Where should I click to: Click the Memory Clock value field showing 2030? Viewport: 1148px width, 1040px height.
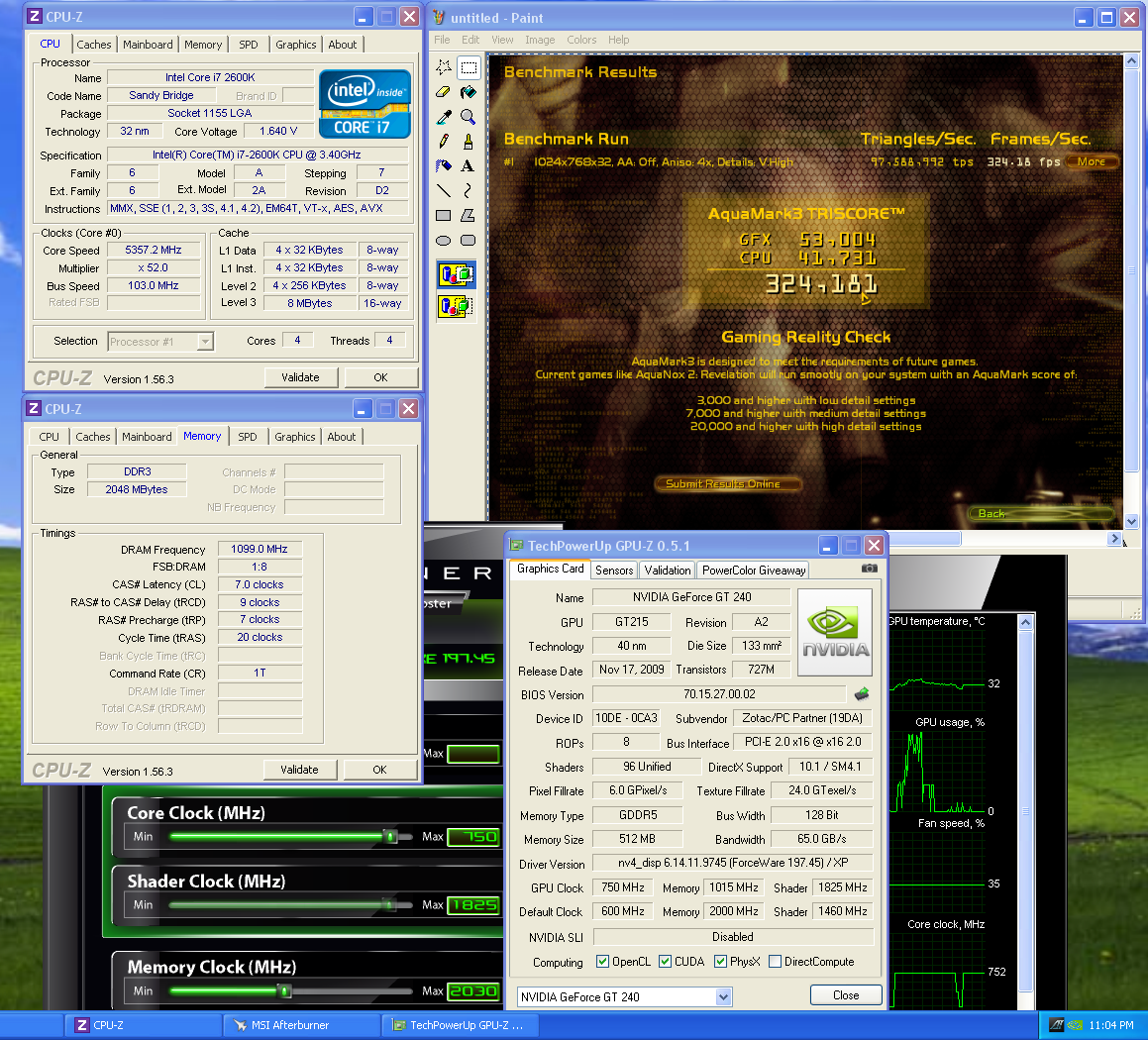click(473, 990)
